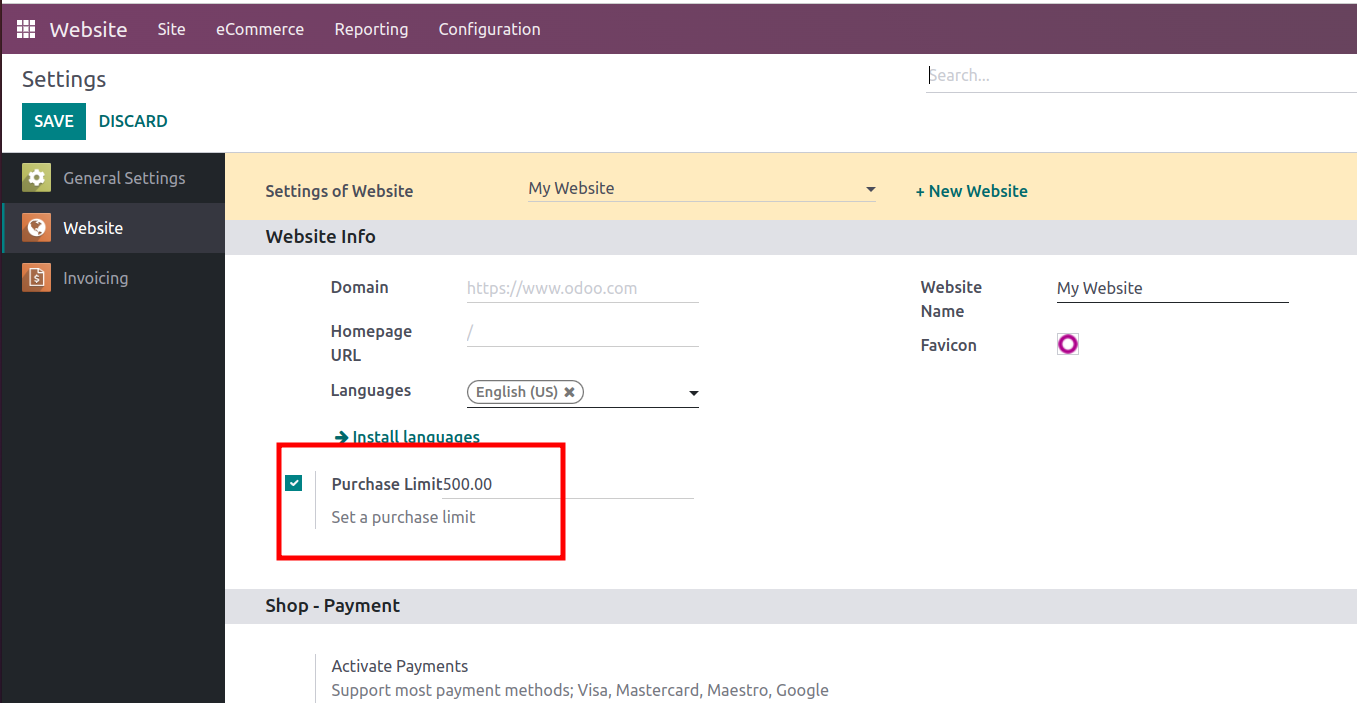Uncheck the Purchase Limit checkbox

[x=294, y=484]
